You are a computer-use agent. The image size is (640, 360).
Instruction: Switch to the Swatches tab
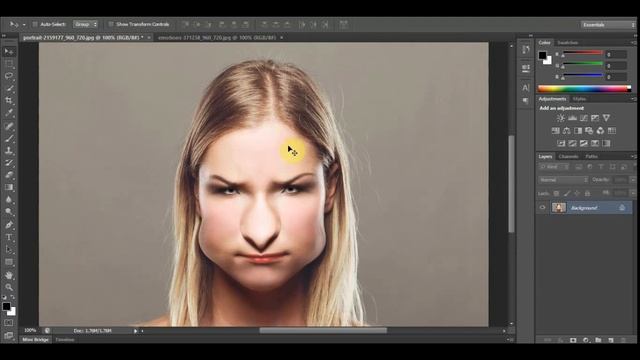point(568,42)
